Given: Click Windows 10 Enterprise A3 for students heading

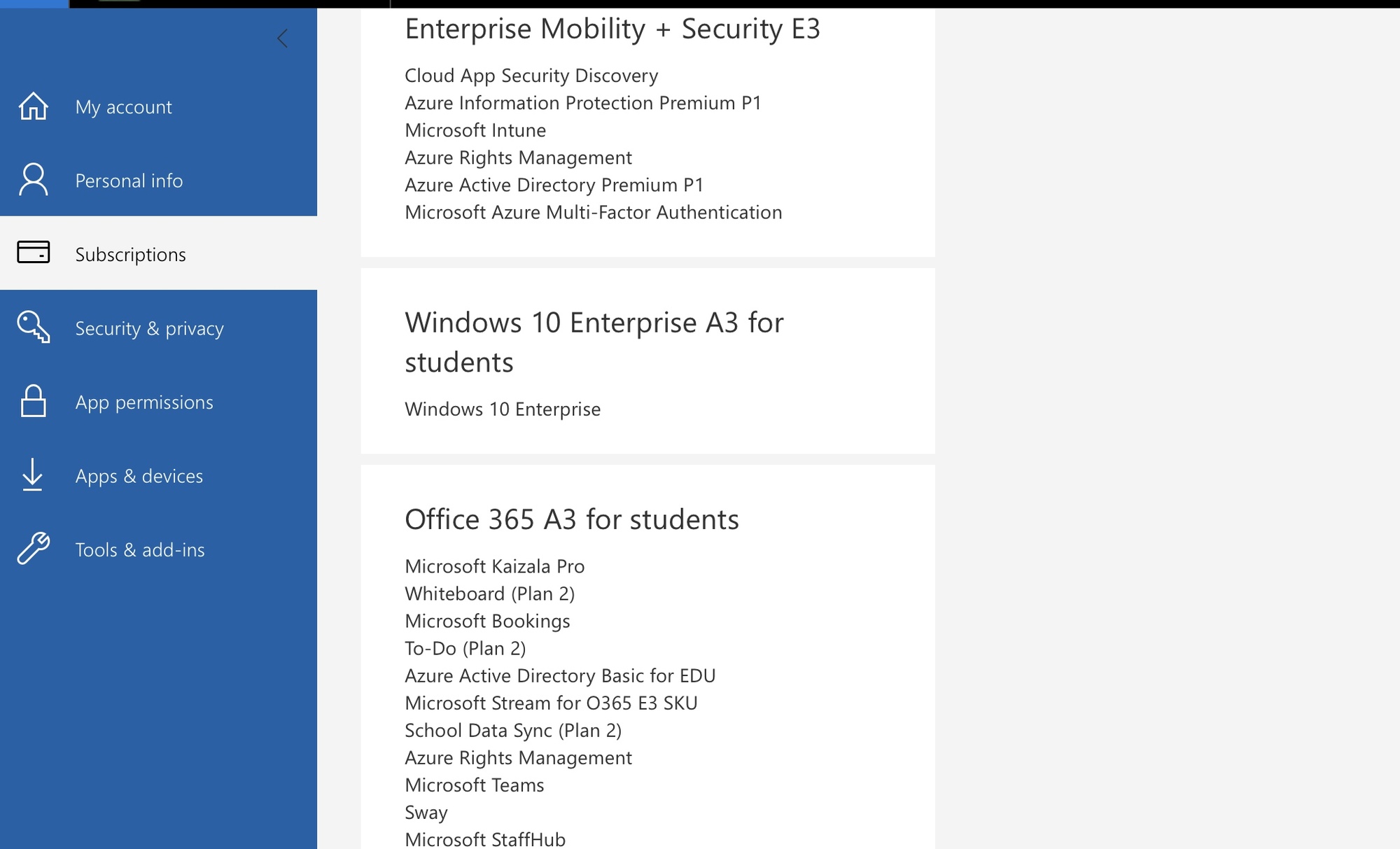Looking at the screenshot, I should (594, 342).
